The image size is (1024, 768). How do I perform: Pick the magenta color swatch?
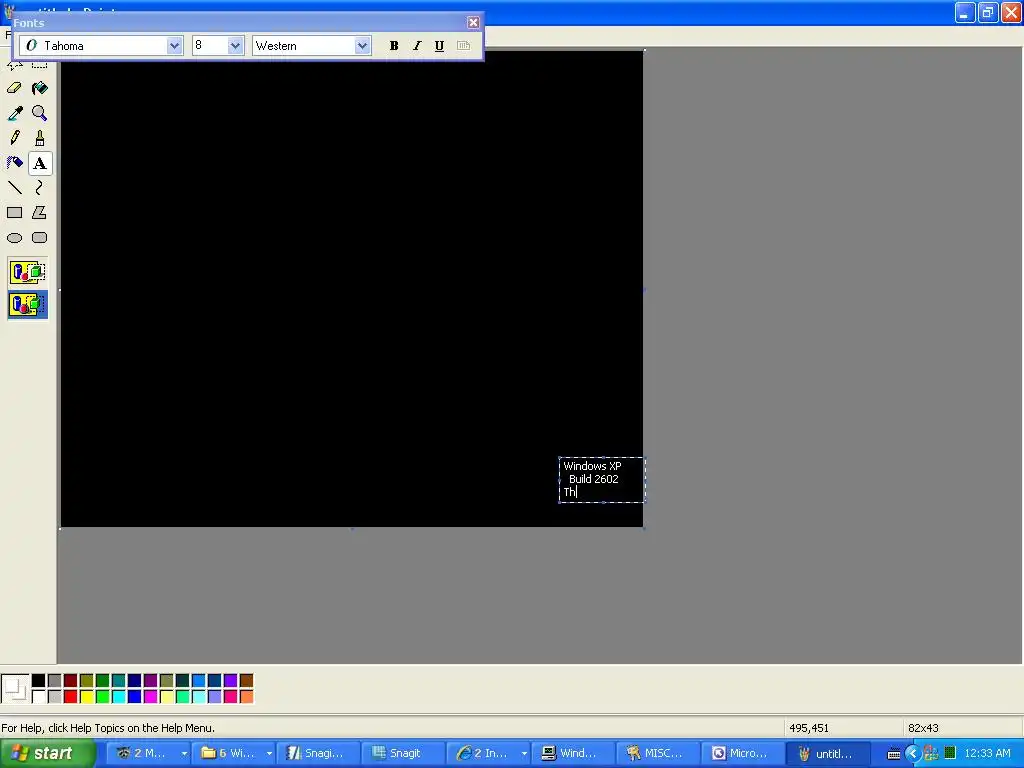pyautogui.click(x=151, y=697)
